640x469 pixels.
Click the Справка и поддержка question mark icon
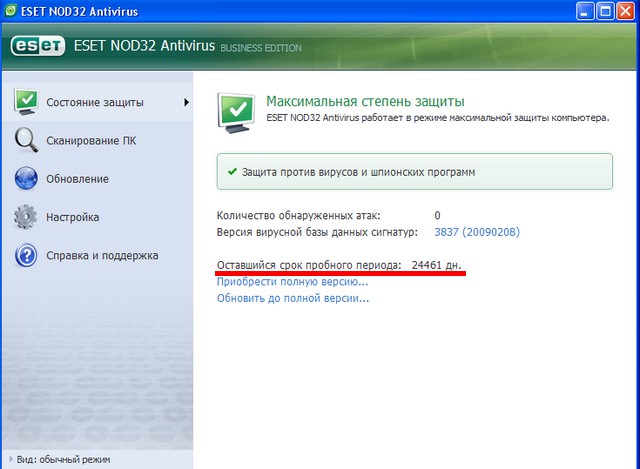pos(26,255)
